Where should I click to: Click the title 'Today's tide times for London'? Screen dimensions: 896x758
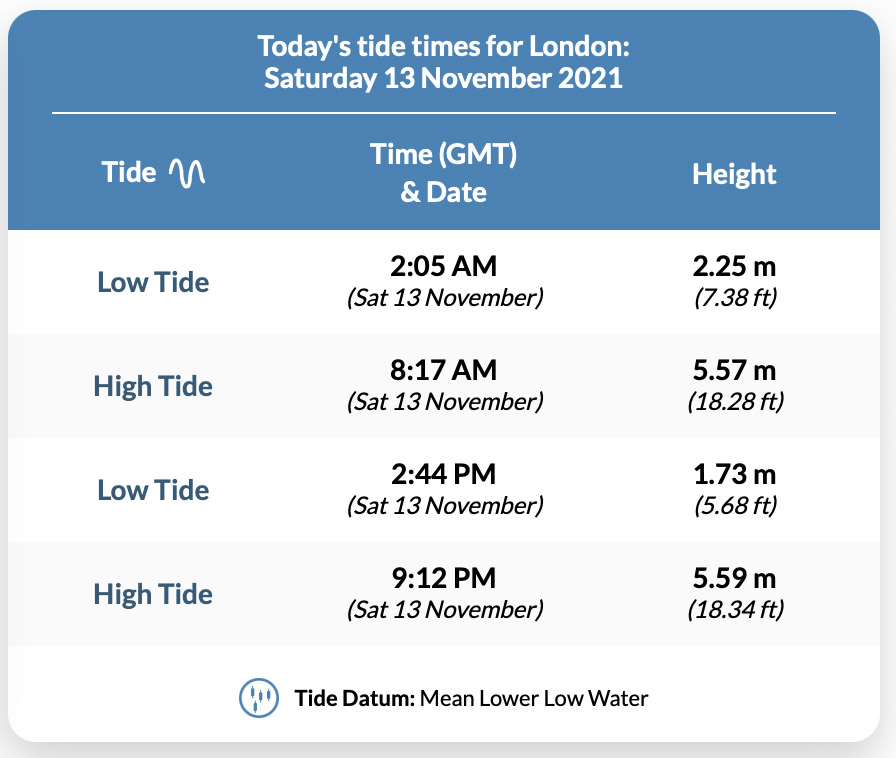[443, 46]
